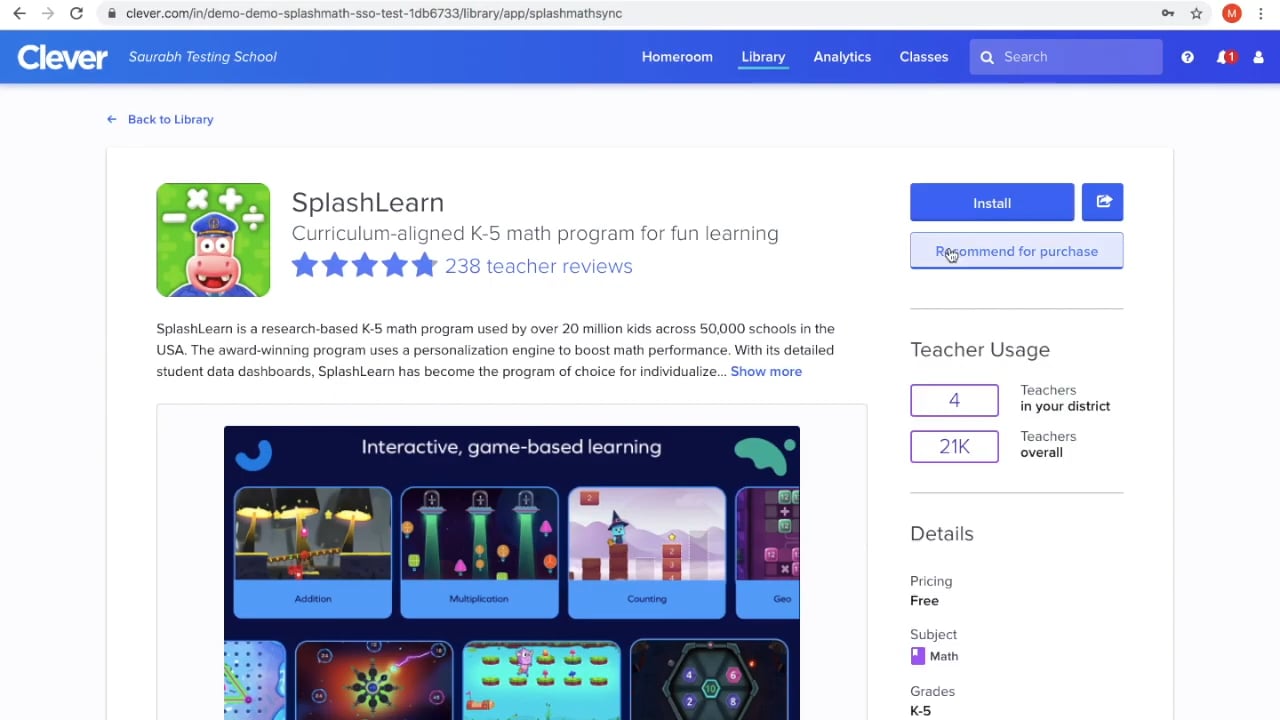Click Interactive, game-based learning banner text

click(511, 447)
